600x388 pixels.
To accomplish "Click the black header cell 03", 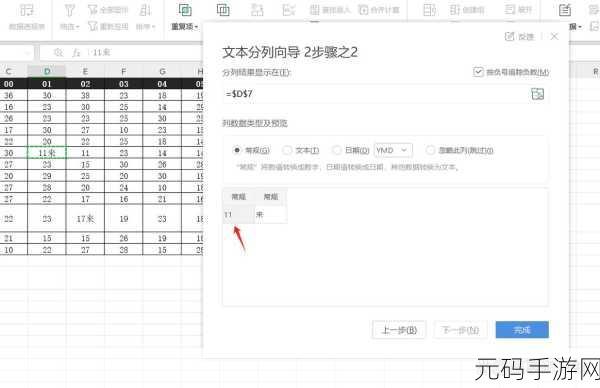I will click(x=124, y=84).
